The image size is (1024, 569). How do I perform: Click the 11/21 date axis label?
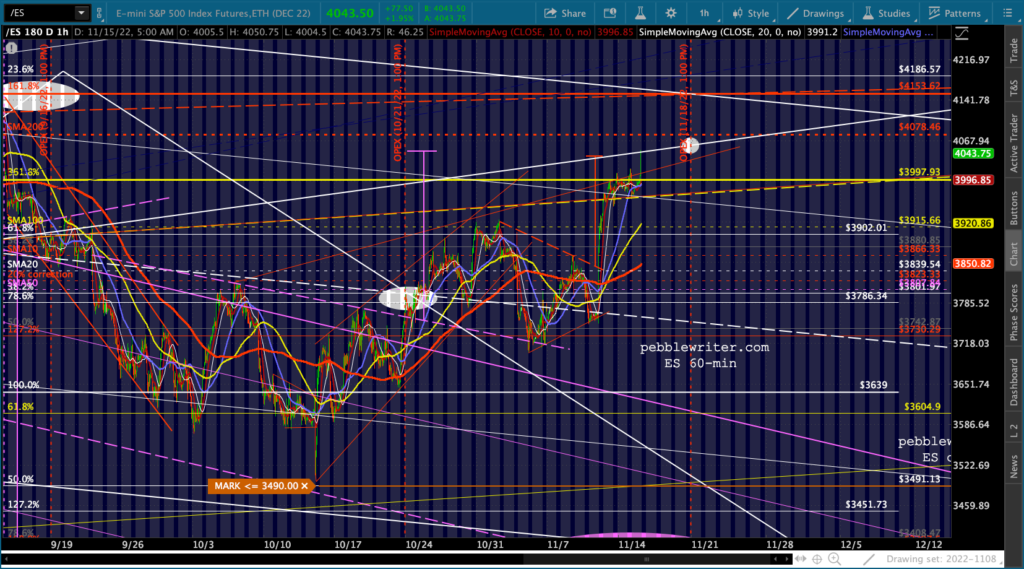(705, 544)
